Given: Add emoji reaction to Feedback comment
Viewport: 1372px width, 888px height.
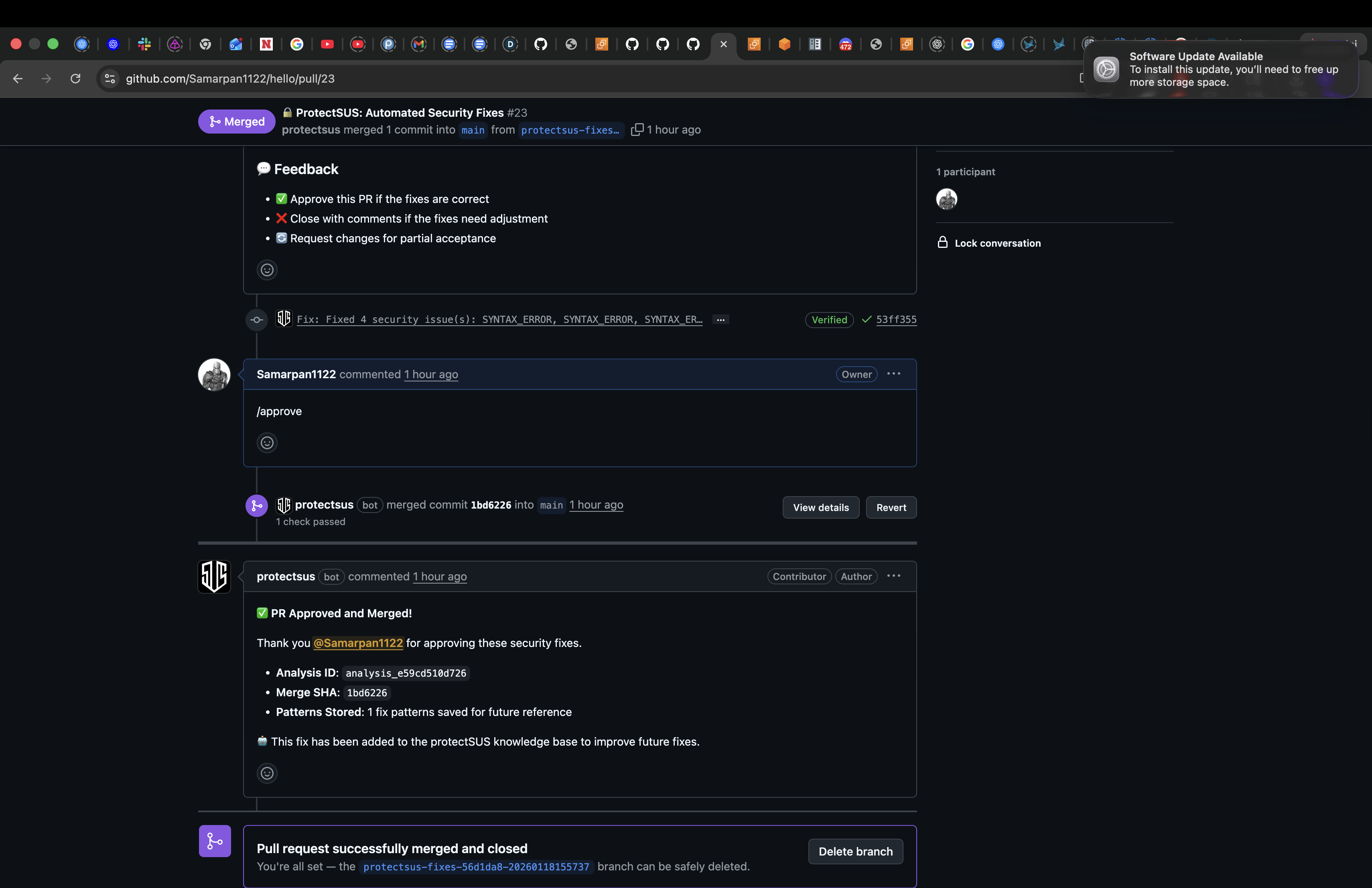Looking at the screenshot, I should click(x=267, y=270).
